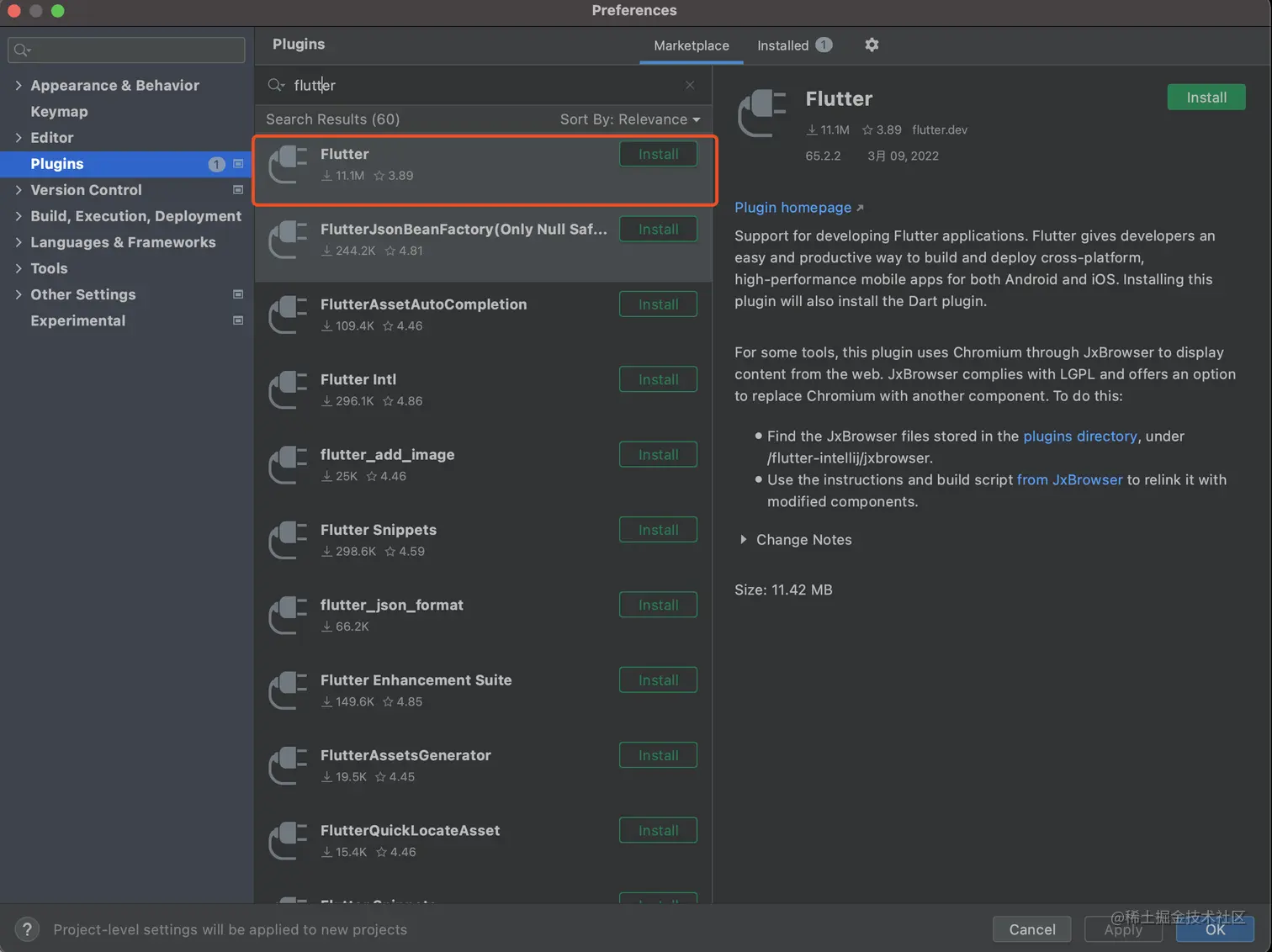Click the large Flutter plugin logo in details
Screen dimensions: 1272x952
coord(762,114)
